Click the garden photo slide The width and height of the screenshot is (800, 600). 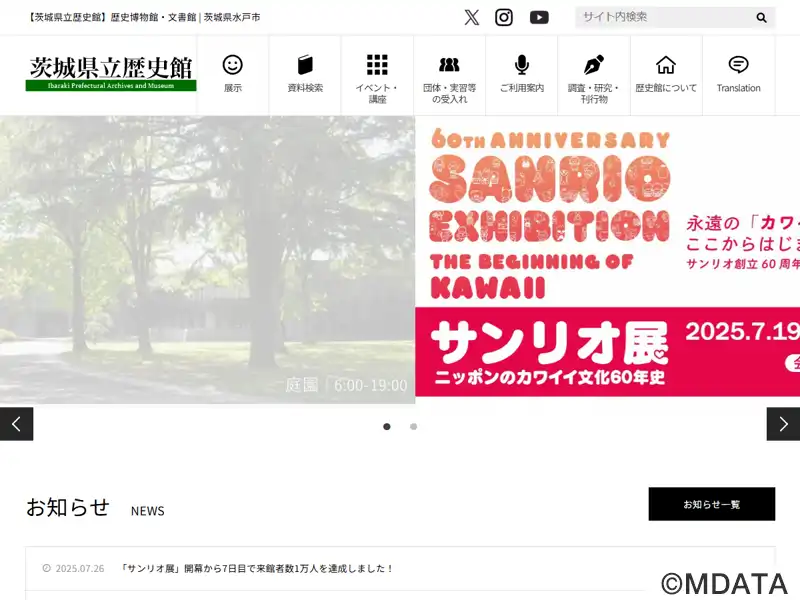pyautogui.click(x=208, y=260)
